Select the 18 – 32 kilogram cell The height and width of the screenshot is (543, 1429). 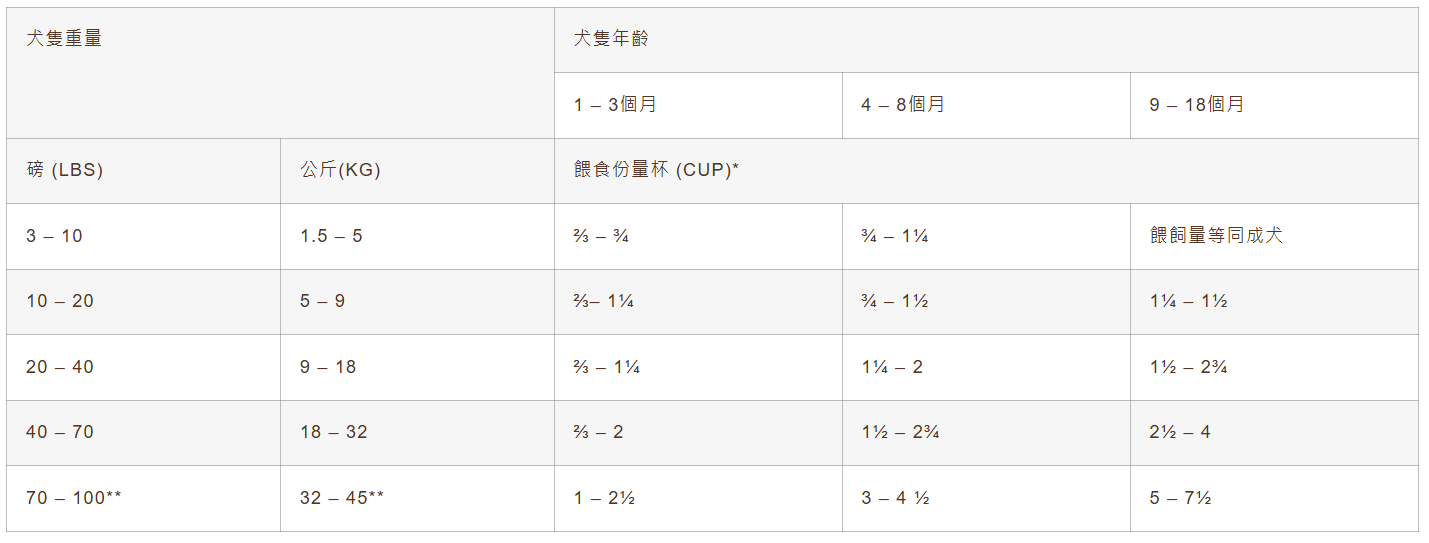click(x=334, y=433)
